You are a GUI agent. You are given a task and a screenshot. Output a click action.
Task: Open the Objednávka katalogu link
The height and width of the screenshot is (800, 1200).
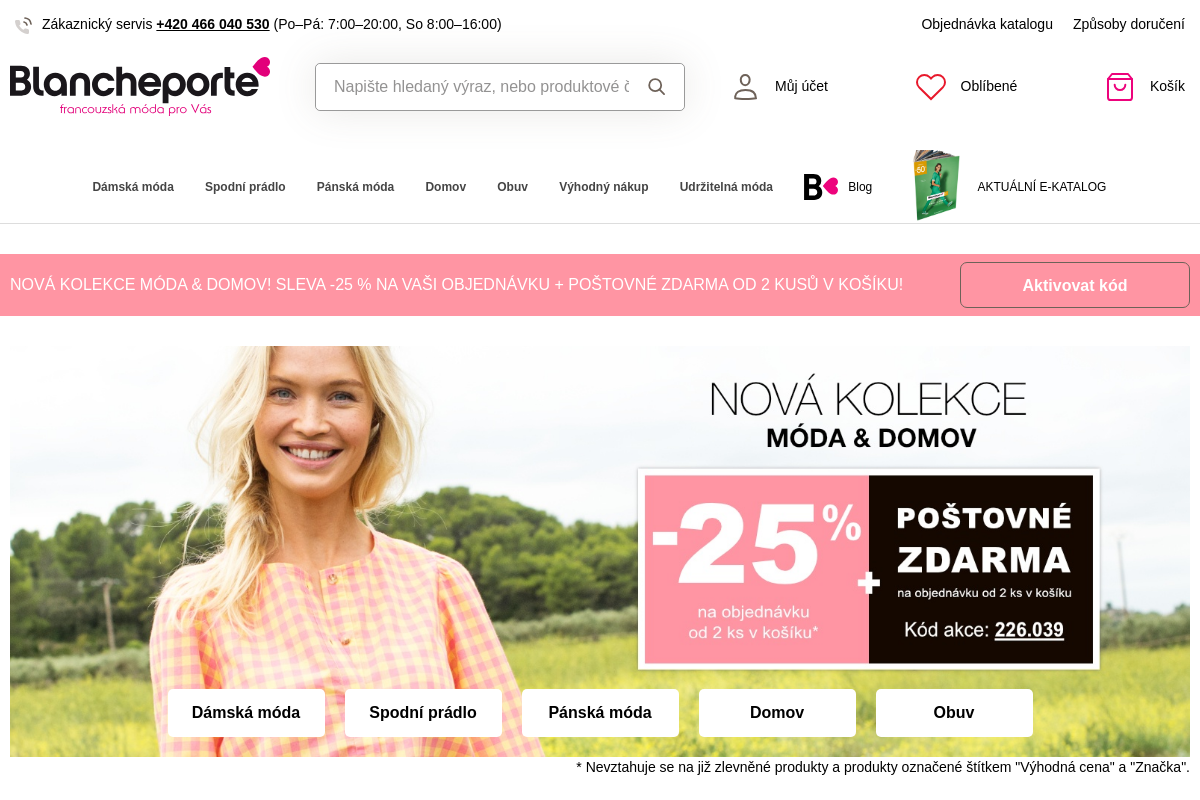coord(987,24)
